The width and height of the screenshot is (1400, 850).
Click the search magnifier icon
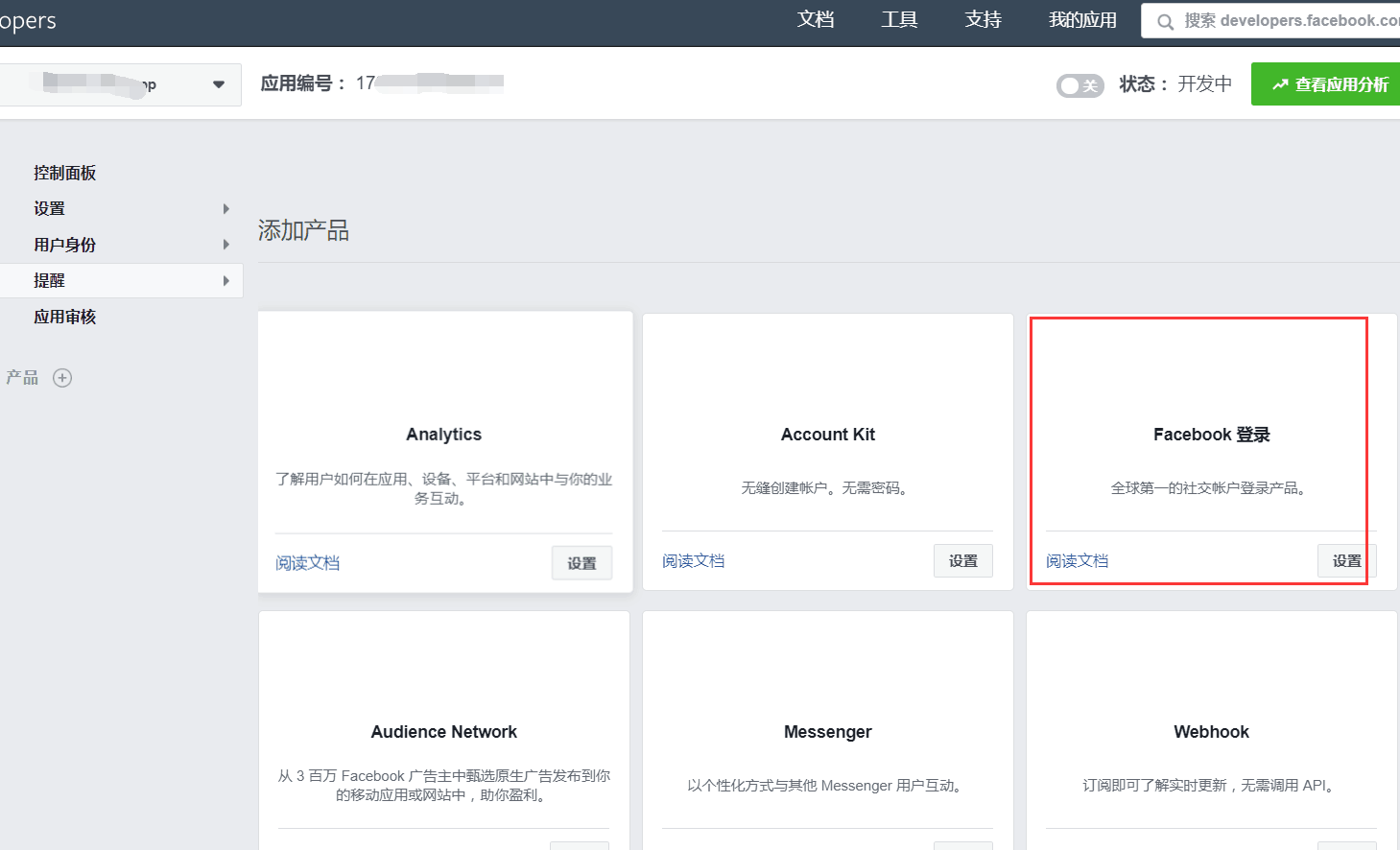coord(1165,21)
